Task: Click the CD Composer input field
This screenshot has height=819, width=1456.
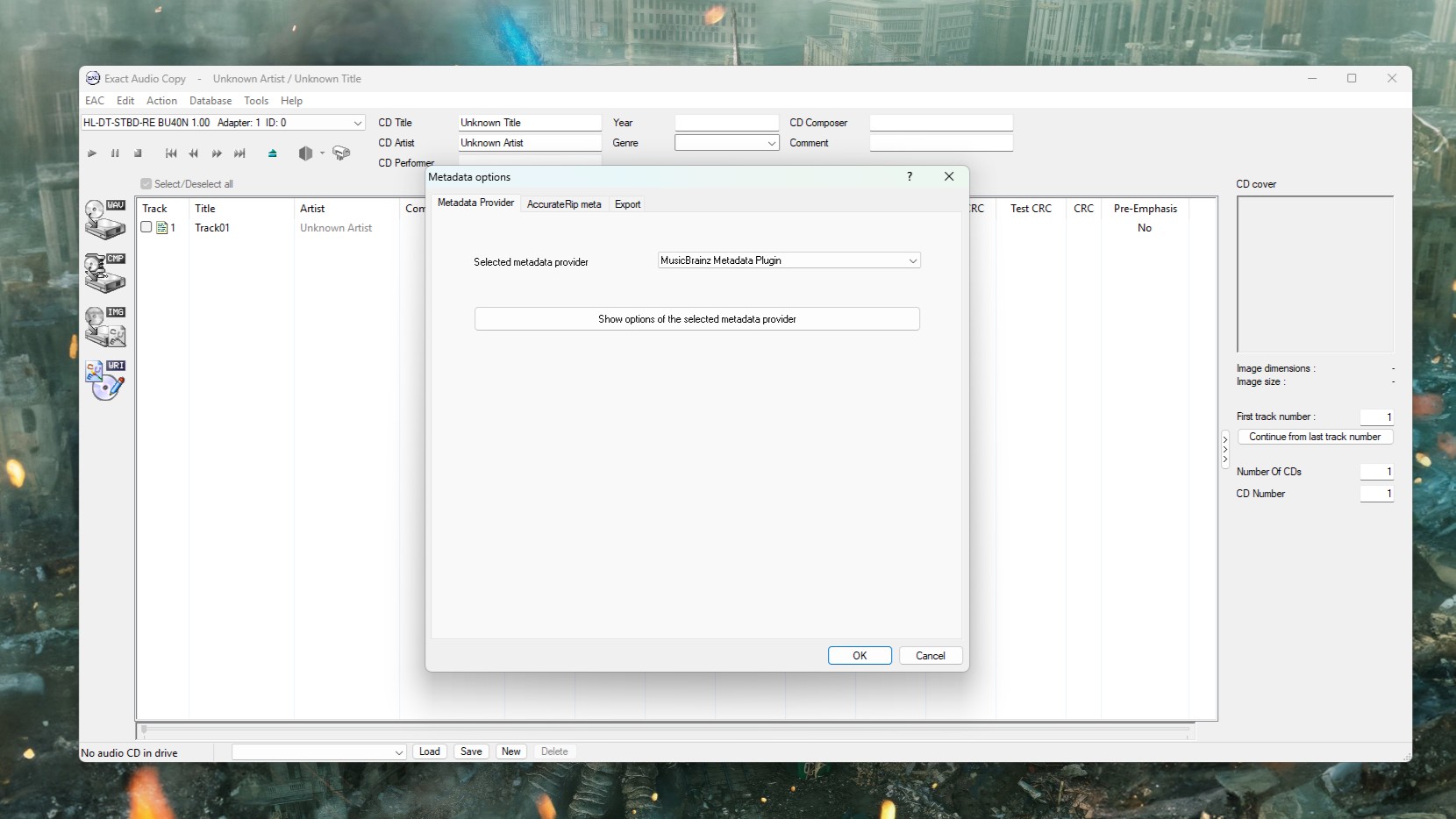Action: coord(941,123)
